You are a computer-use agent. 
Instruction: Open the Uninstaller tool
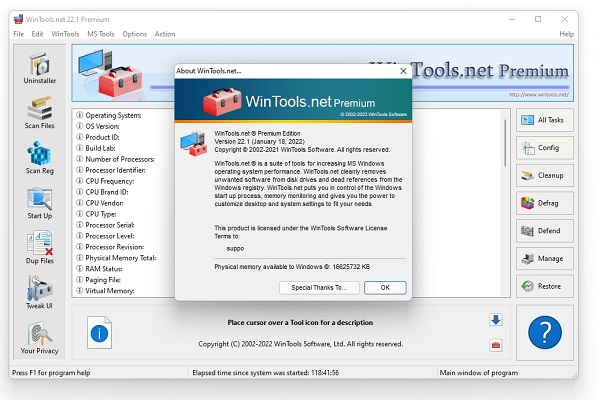pyautogui.click(x=39, y=68)
